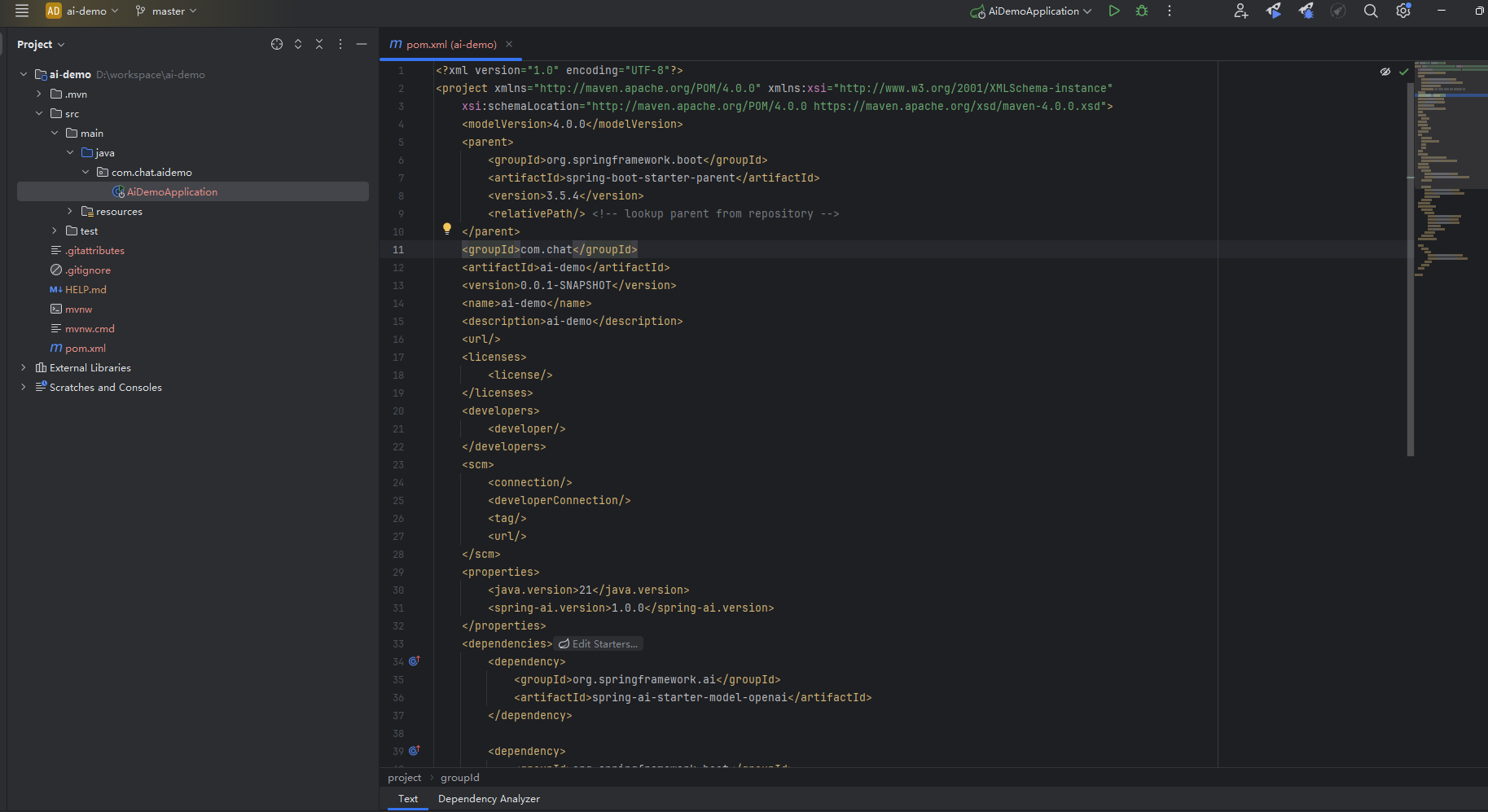Expand External Libraries node
This screenshot has height=812, width=1488.
point(24,367)
